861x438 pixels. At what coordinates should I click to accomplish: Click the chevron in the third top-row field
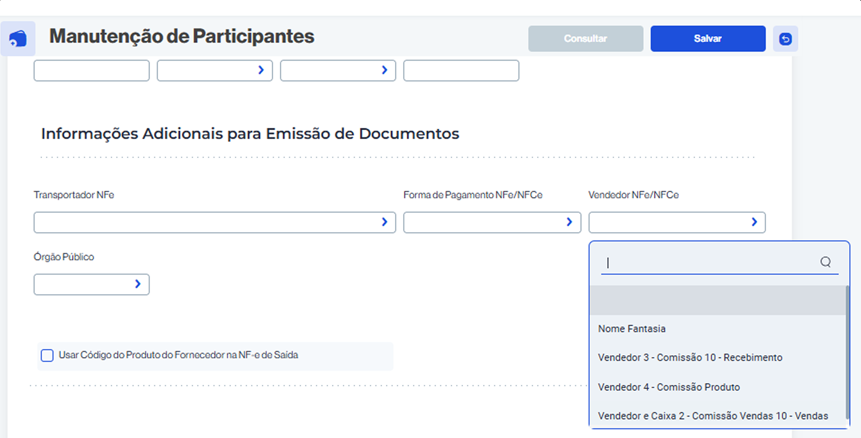click(384, 70)
